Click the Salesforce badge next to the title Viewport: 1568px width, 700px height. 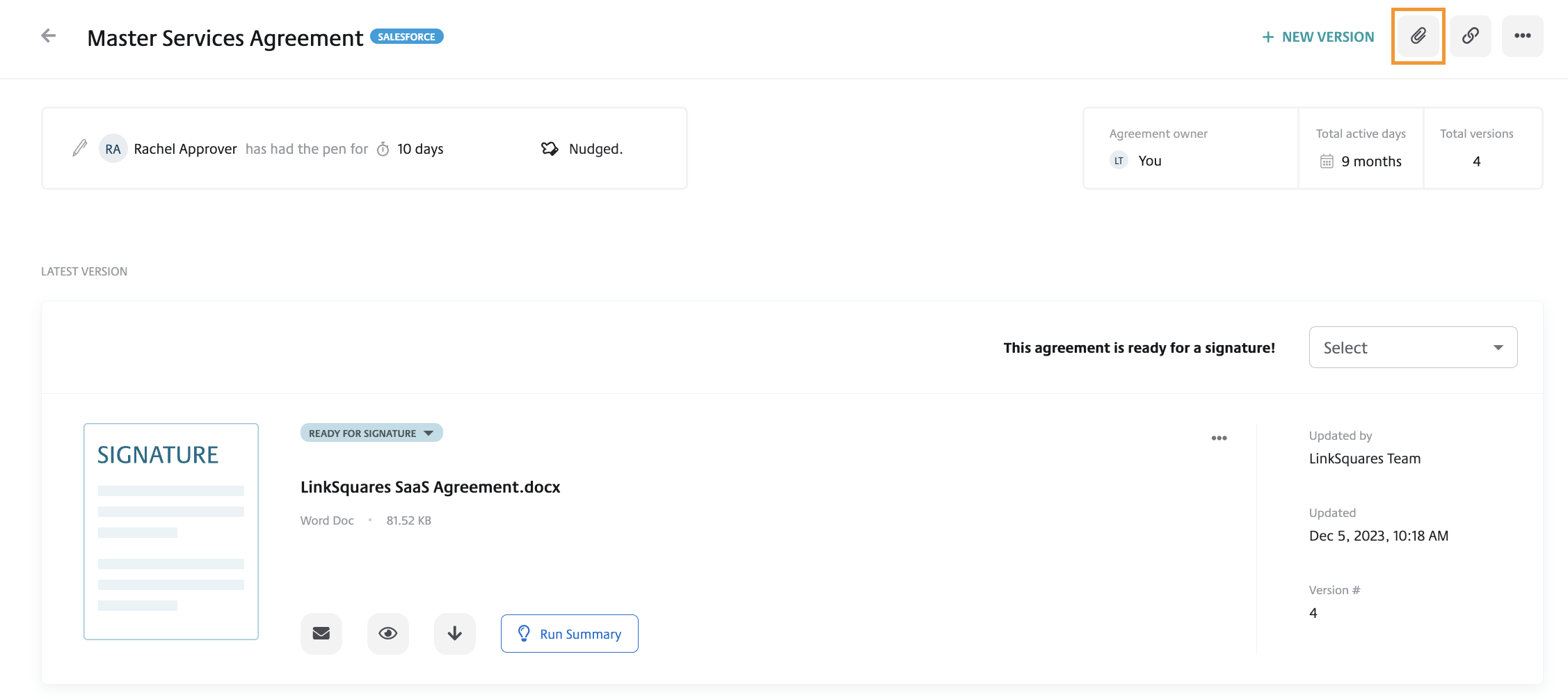[406, 36]
